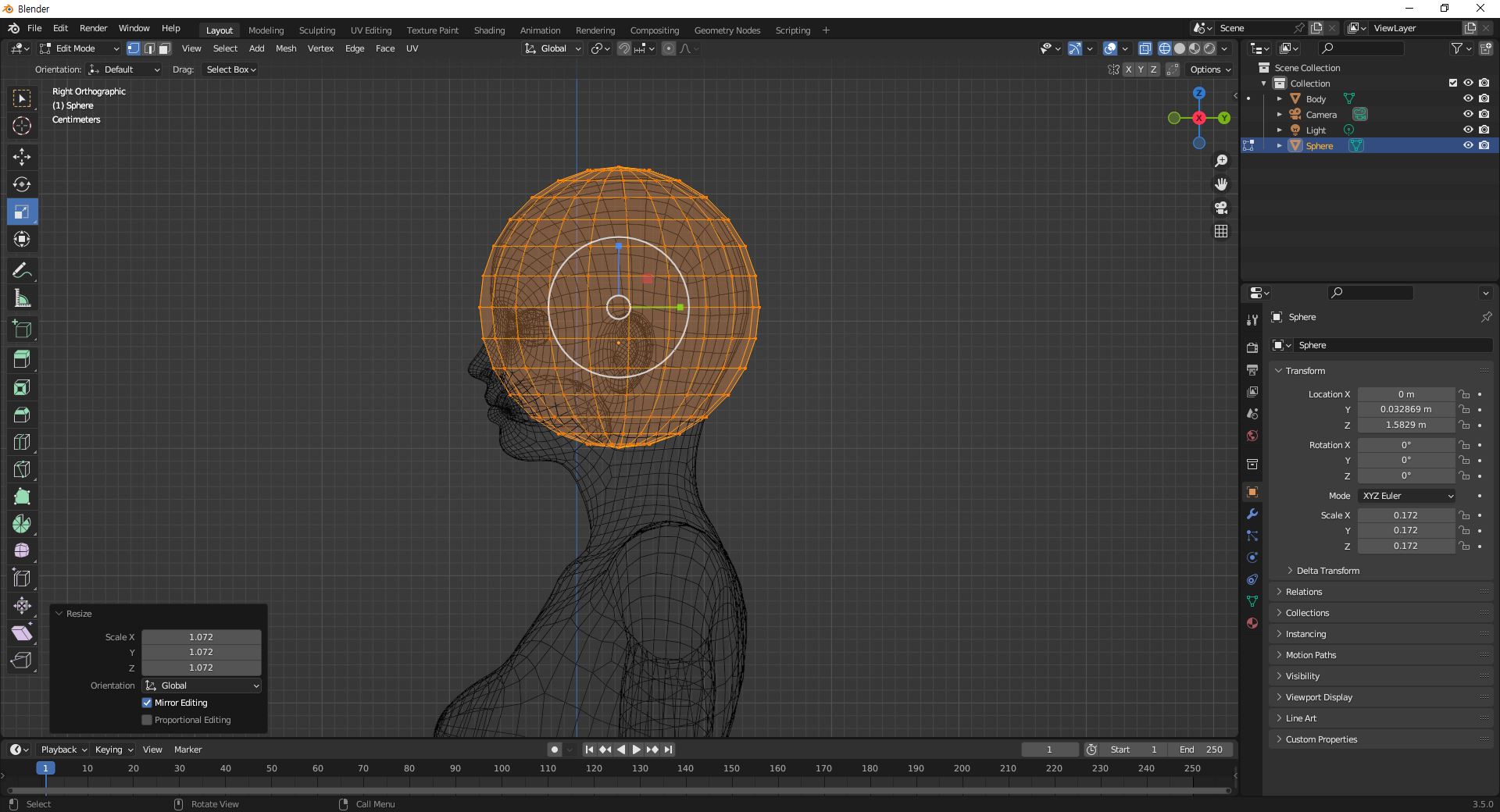Expand the Delta Transform panel
This screenshot has height=812, width=1500.
(x=1327, y=571)
